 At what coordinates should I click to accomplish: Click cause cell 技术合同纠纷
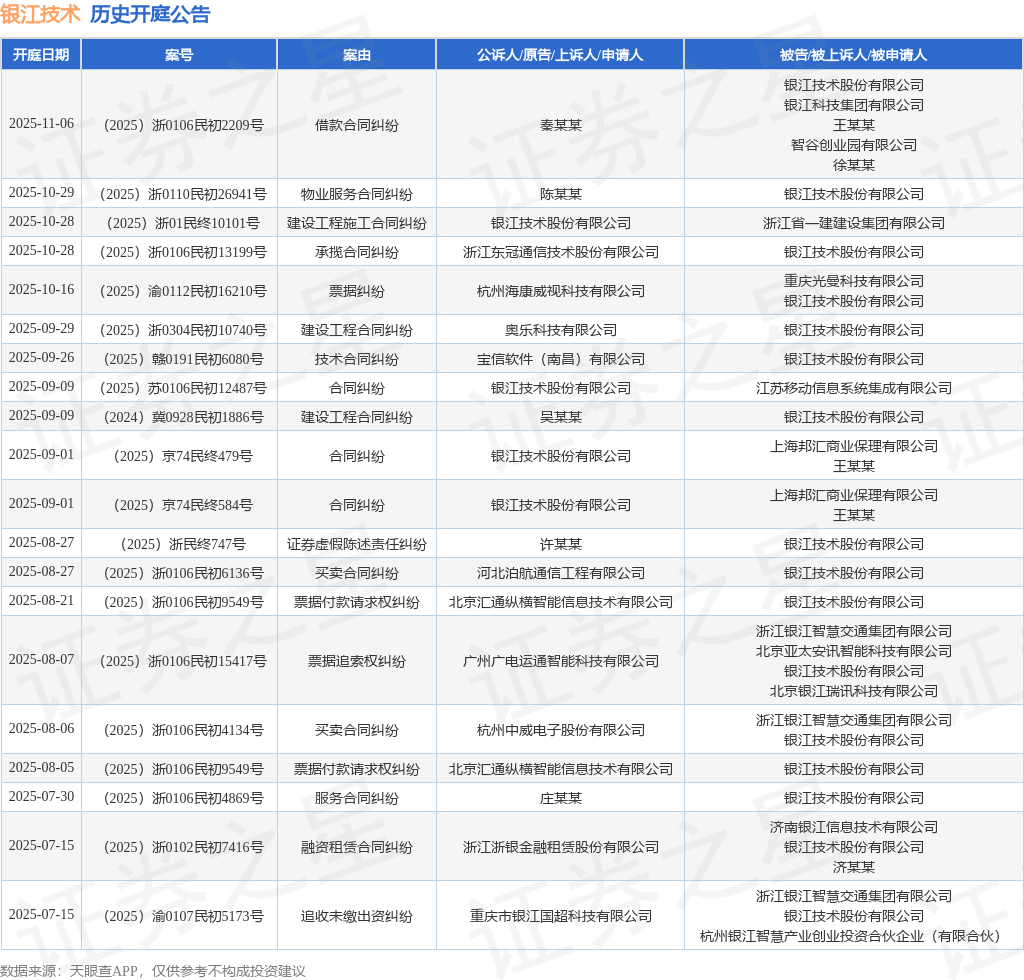tap(357, 359)
